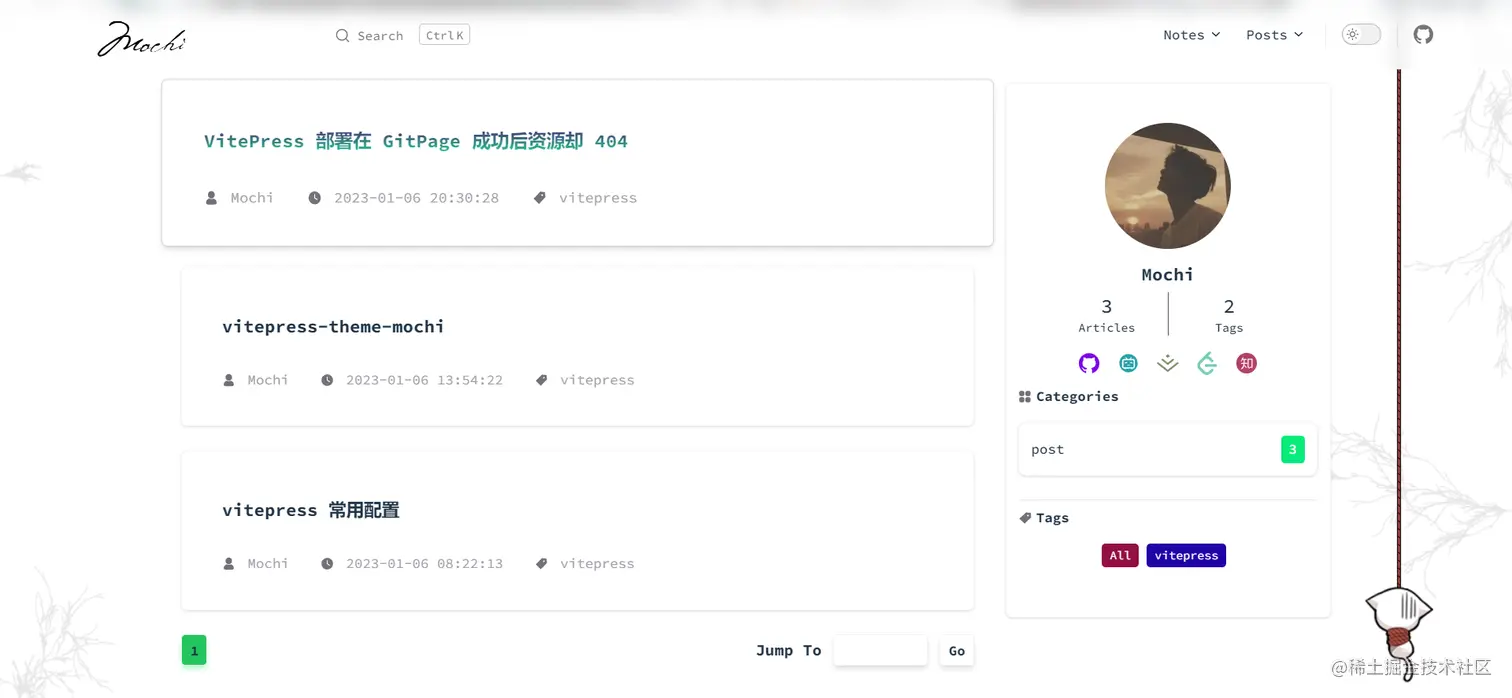
Task: Open the Zhihu profile icon in the sidebar
Action: [x=1246, y=363]
